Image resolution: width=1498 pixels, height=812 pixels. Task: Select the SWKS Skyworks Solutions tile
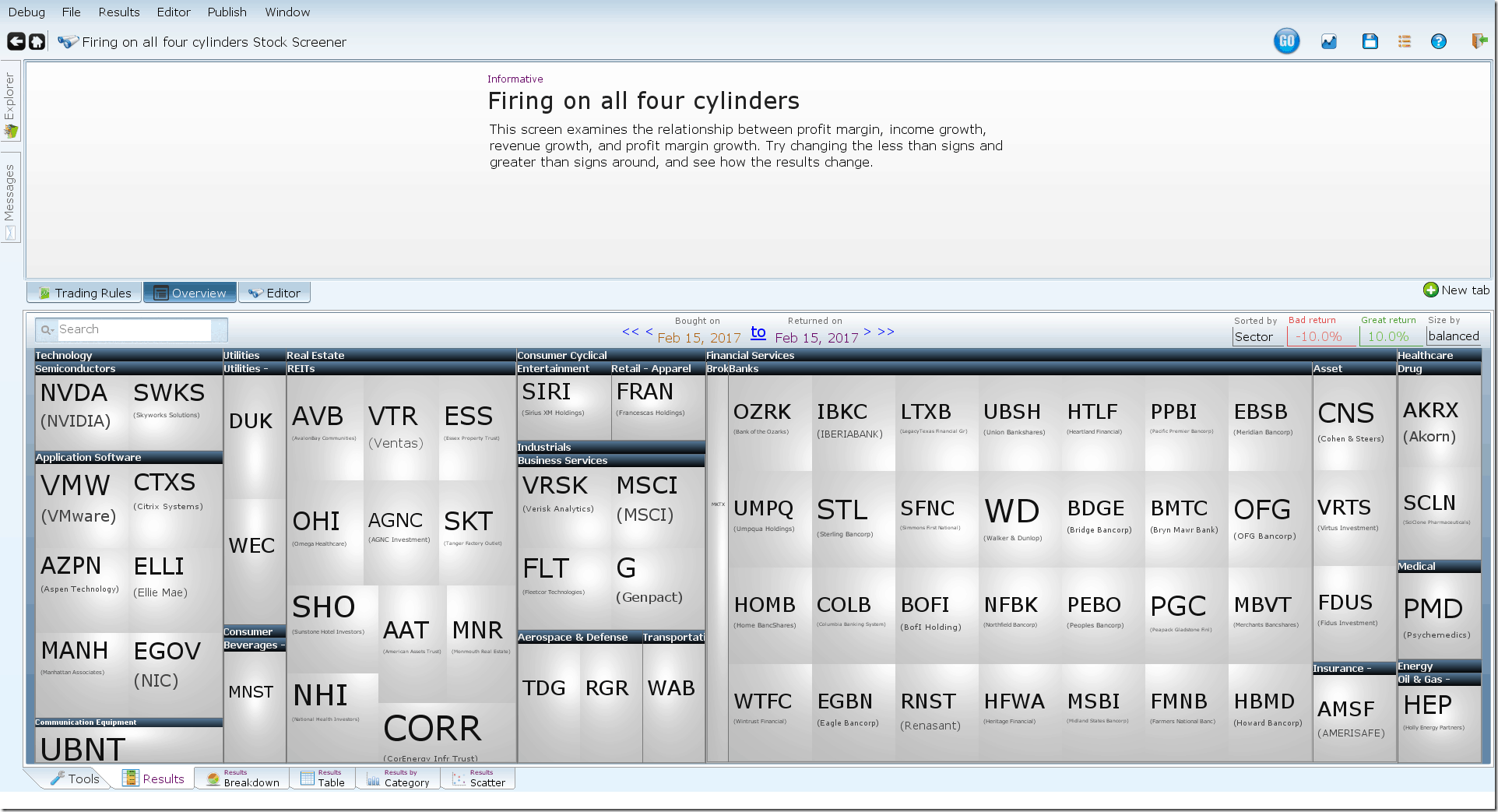[175, 413]
